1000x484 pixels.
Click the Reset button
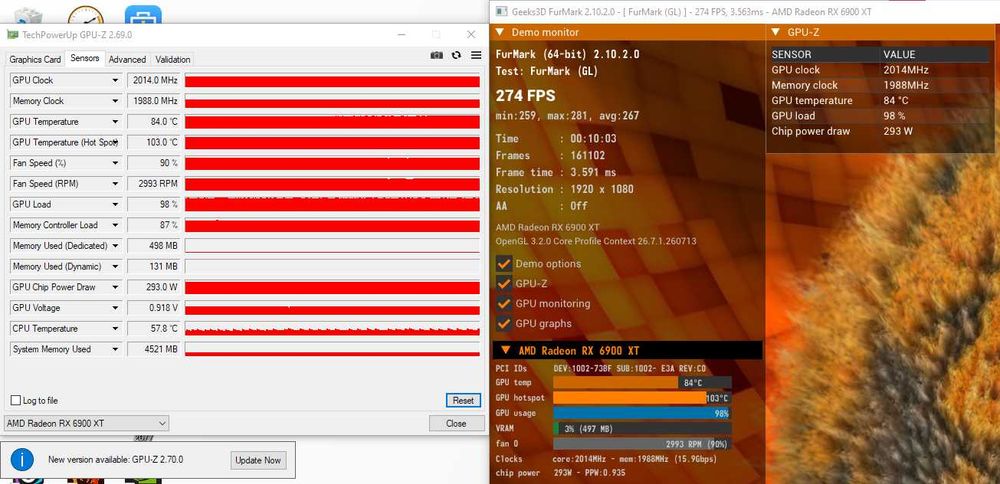tap(463, 400)
